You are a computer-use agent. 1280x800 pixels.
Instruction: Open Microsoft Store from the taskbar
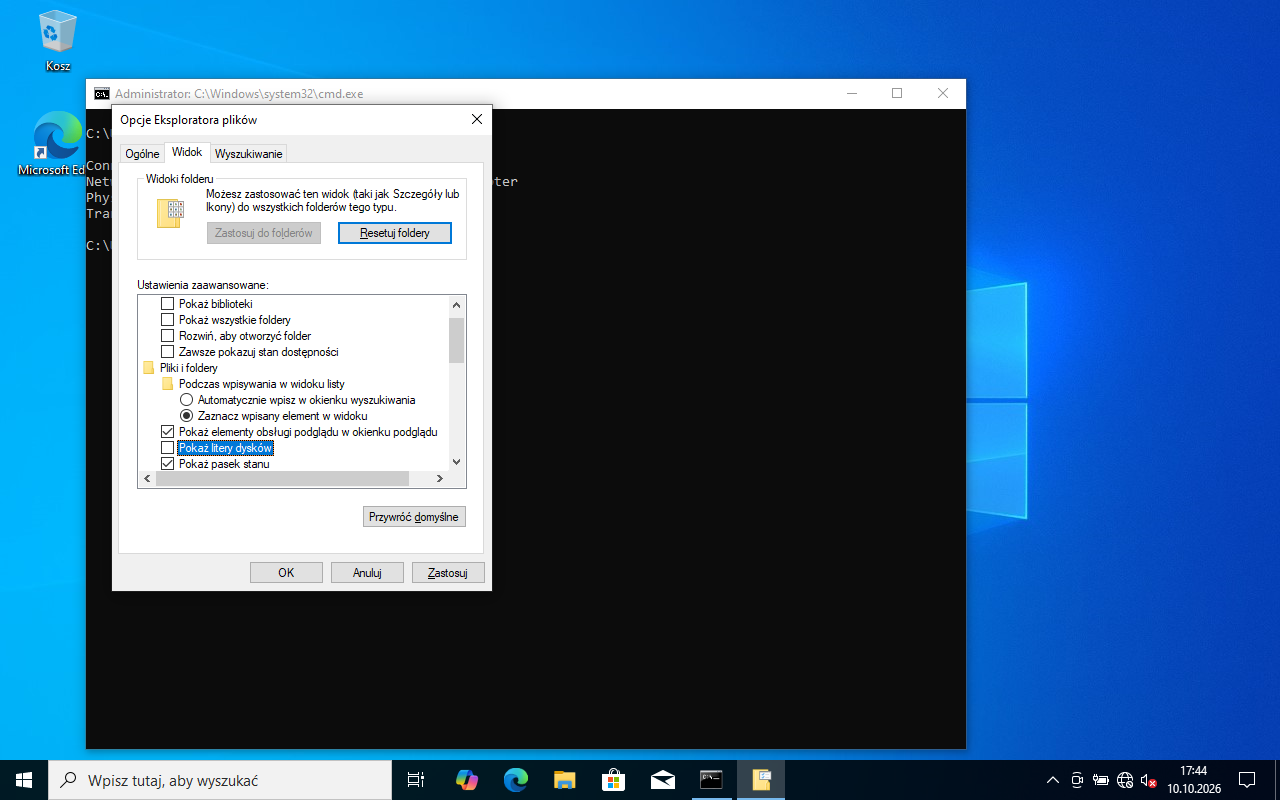613,780
